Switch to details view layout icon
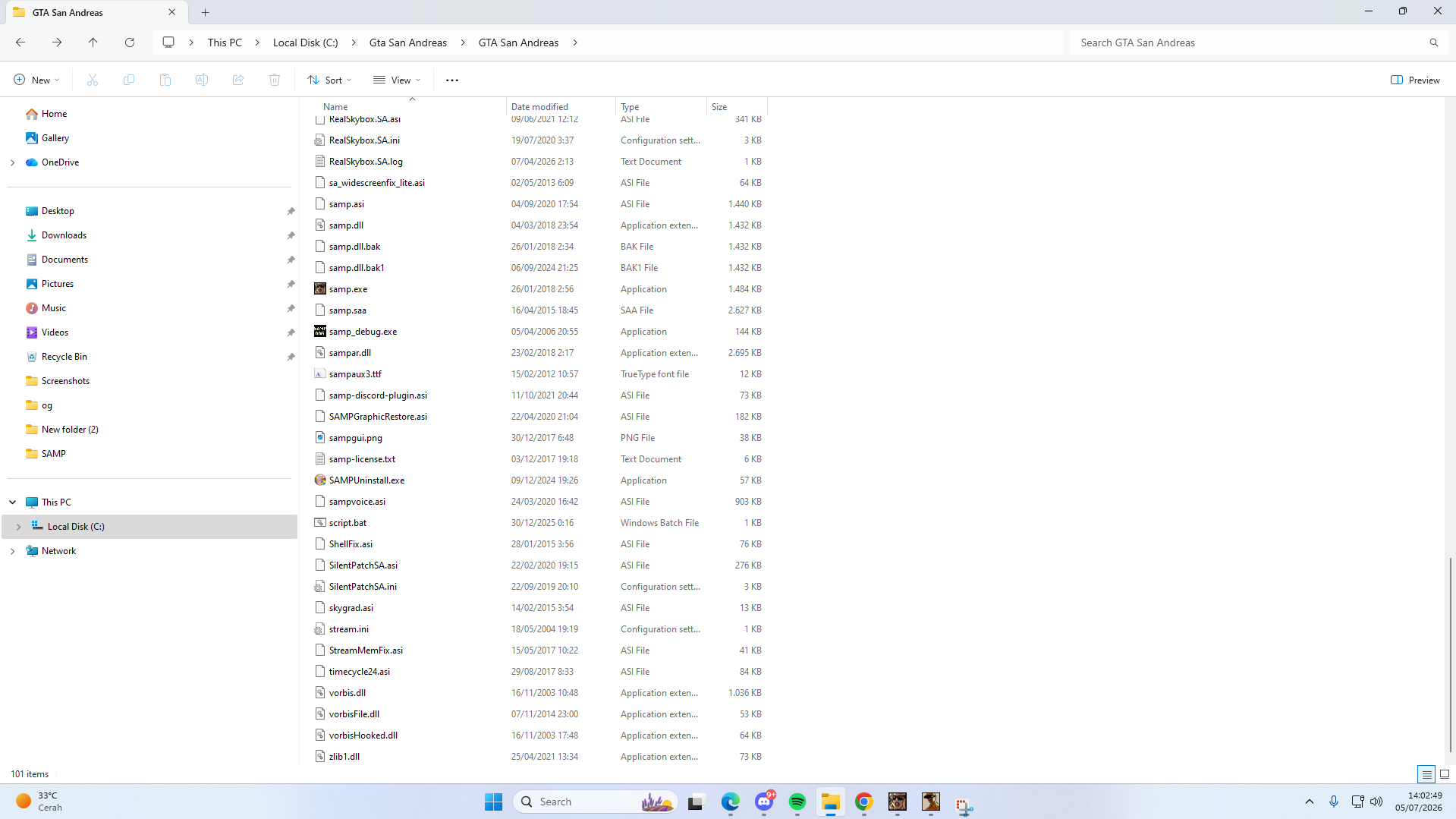The width and height of the screenshot is (1456, 819). click(x=1426, y=774)
